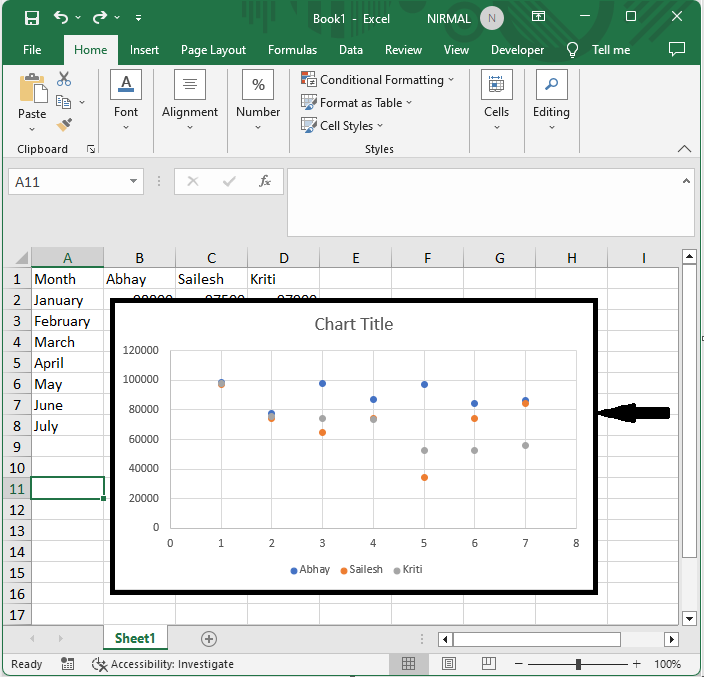This screenshot has width=704, height=677.
Task: Select the Chart Title text
Action: (x=353, y=324)
